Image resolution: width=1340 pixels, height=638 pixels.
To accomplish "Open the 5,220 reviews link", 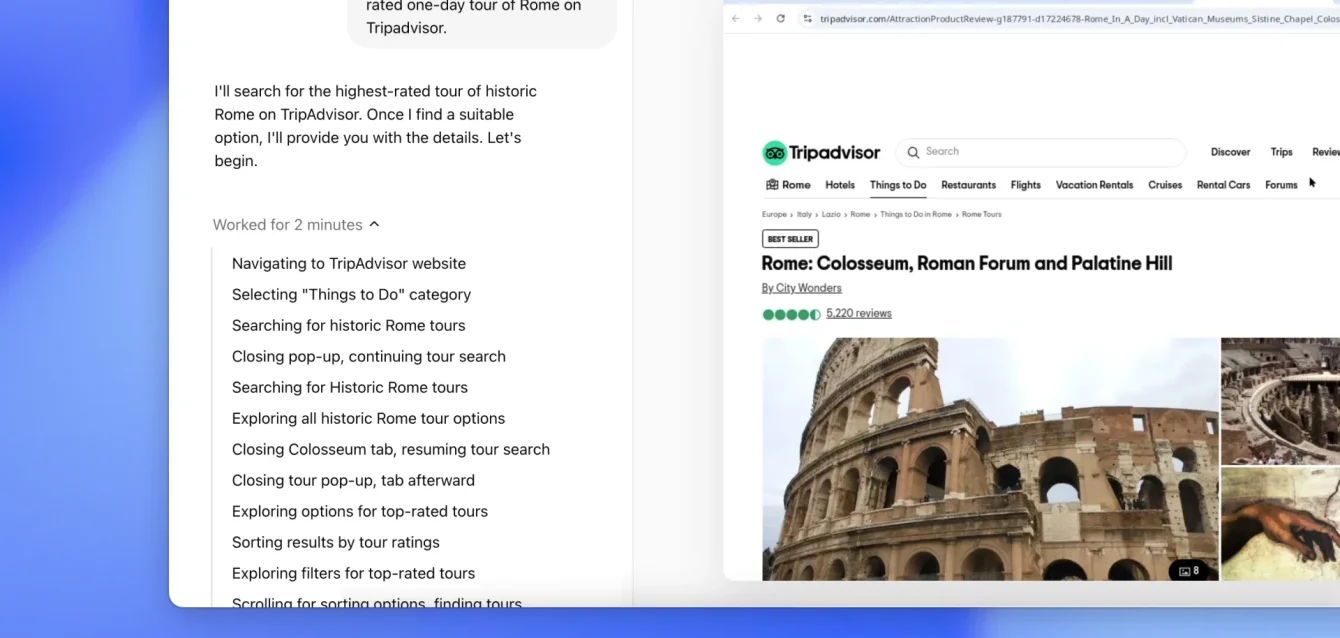I will pos(858,314).
